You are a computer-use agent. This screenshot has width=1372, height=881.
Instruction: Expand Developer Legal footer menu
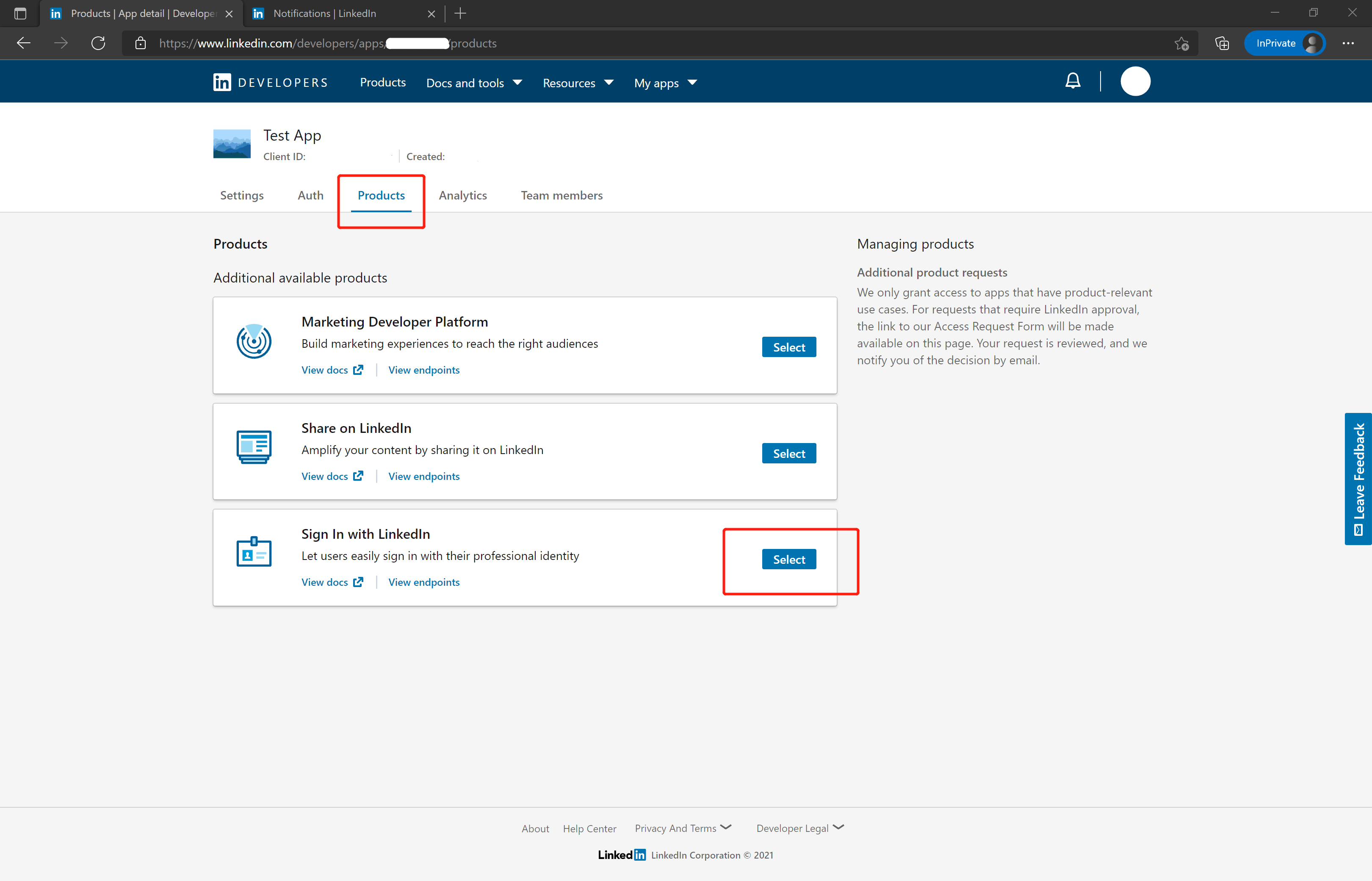[x=799, y=828]
